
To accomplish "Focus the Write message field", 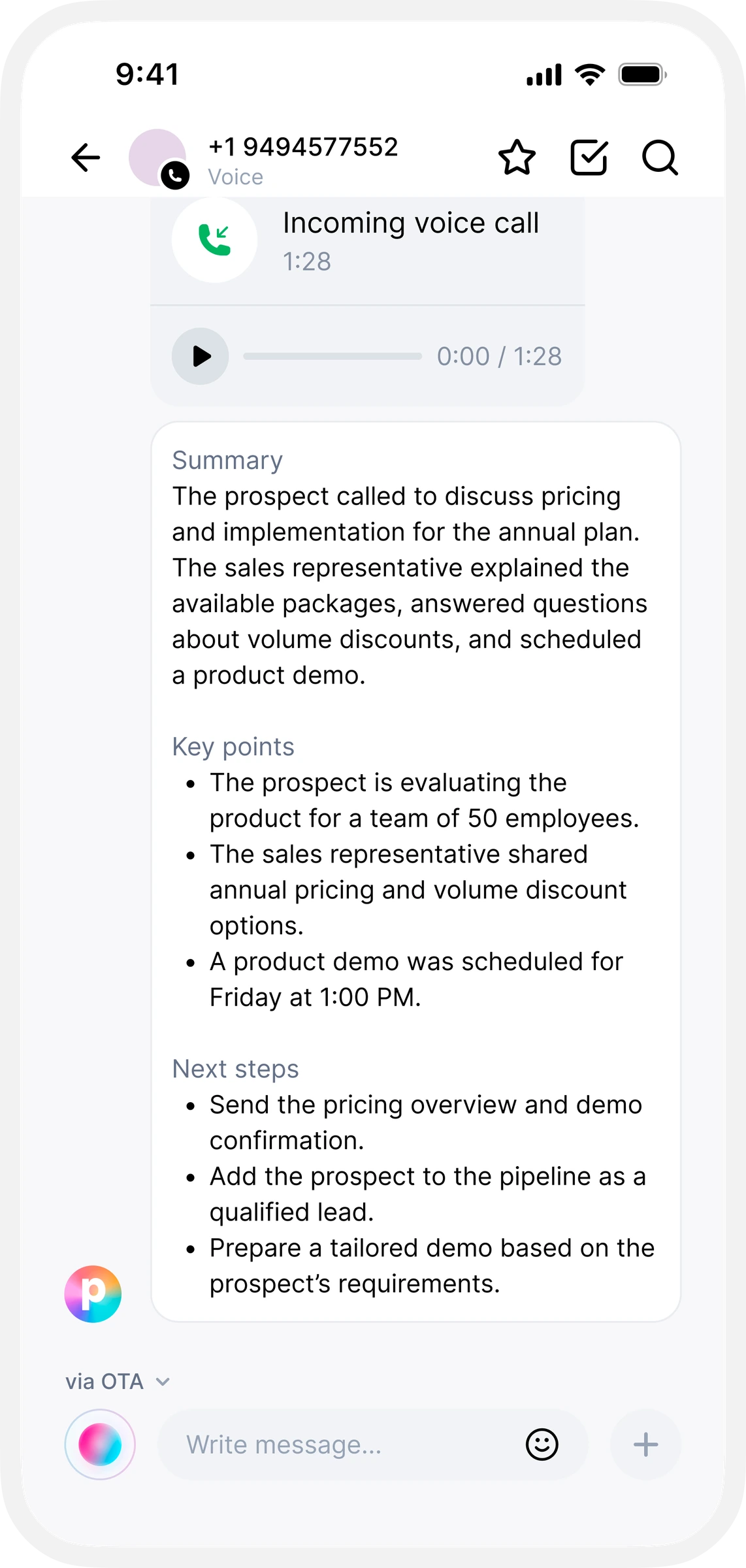I will click(373, 1445).
